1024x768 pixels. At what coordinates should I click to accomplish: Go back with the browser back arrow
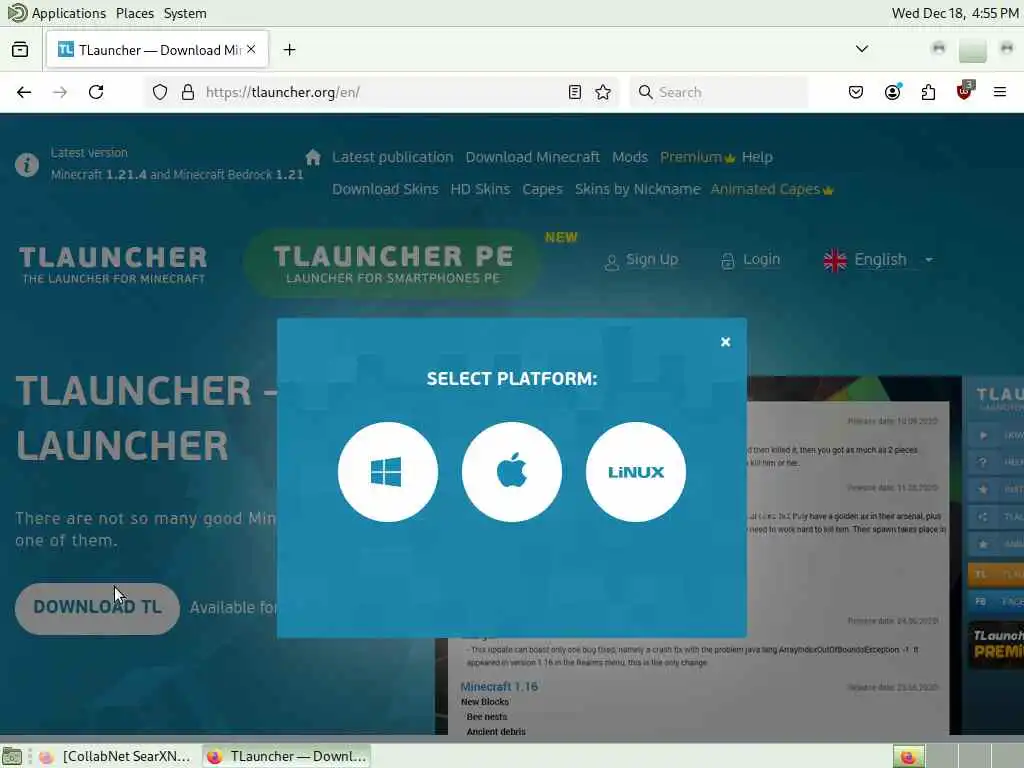[24, 92]
